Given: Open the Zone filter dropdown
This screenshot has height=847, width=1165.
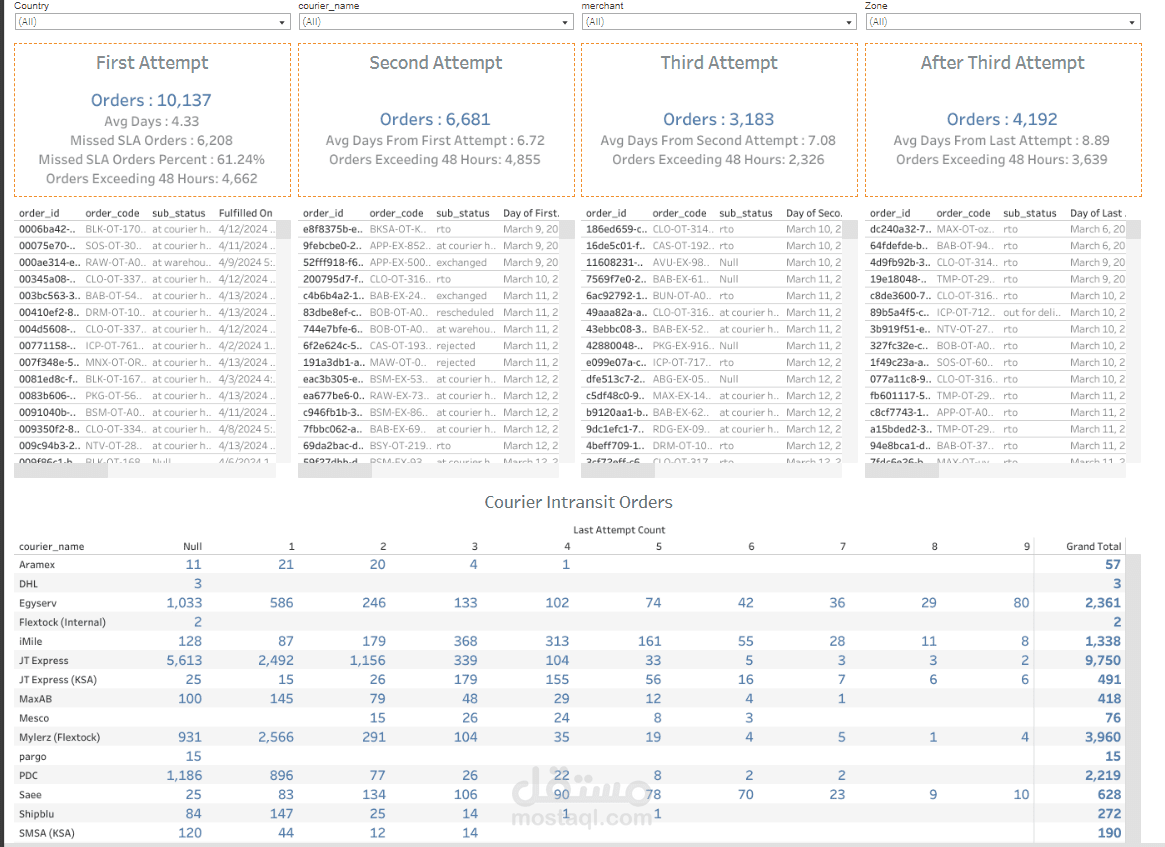Looking at the screenshot, I should [x=1002, y=22].
